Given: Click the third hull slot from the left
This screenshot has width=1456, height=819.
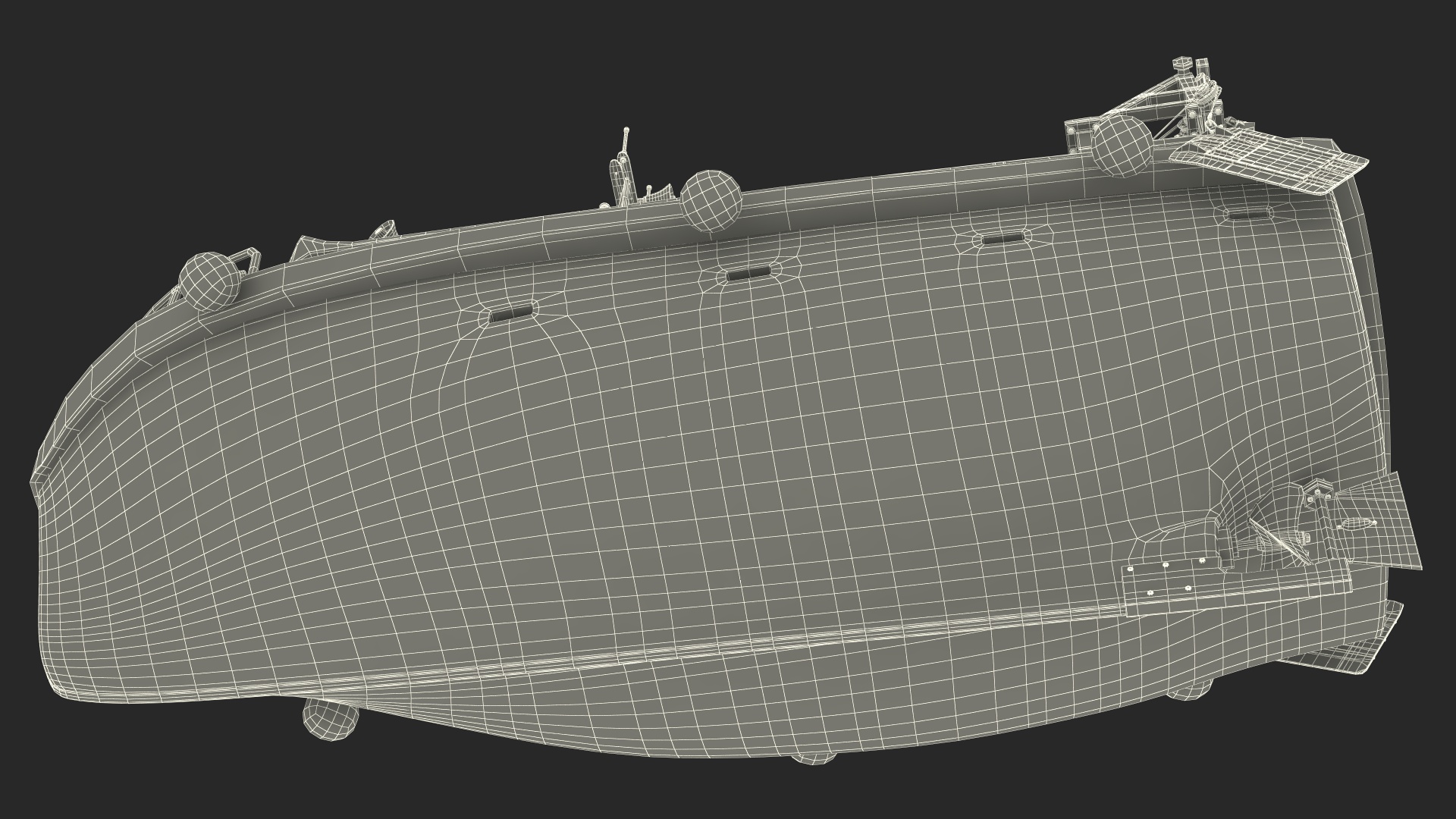Looking at the screenshot, I should point(1004,239).
